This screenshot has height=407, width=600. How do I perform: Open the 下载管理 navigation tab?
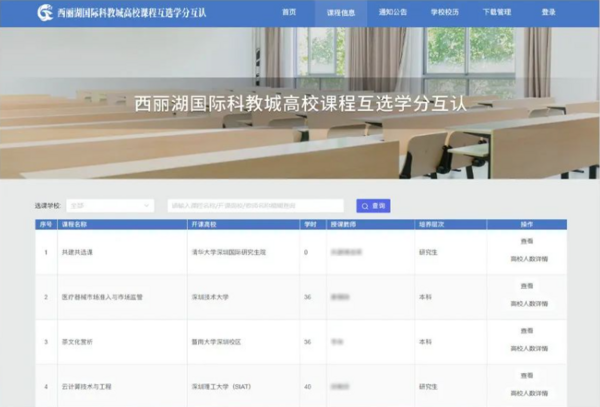tap(497, 12)
